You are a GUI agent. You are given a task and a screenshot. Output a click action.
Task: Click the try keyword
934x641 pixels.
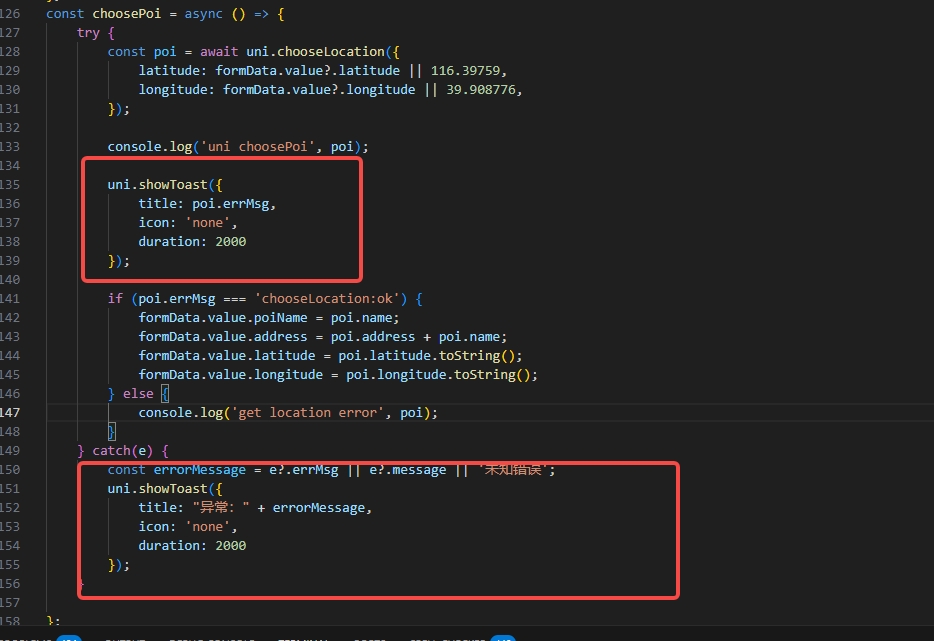click(x=88, y=32)
